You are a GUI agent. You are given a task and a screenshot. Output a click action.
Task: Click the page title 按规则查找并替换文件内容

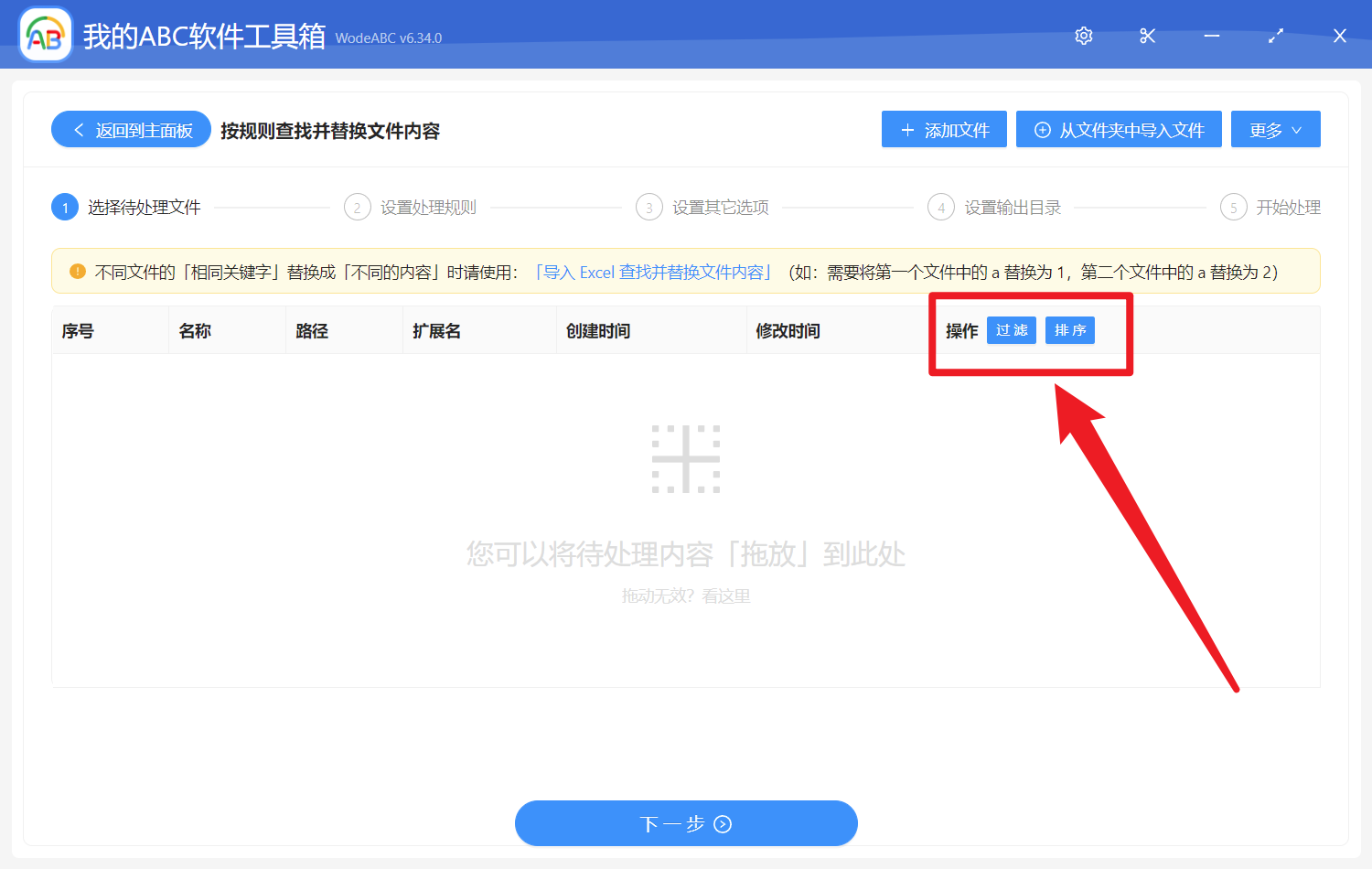click(x=330, y=131)
